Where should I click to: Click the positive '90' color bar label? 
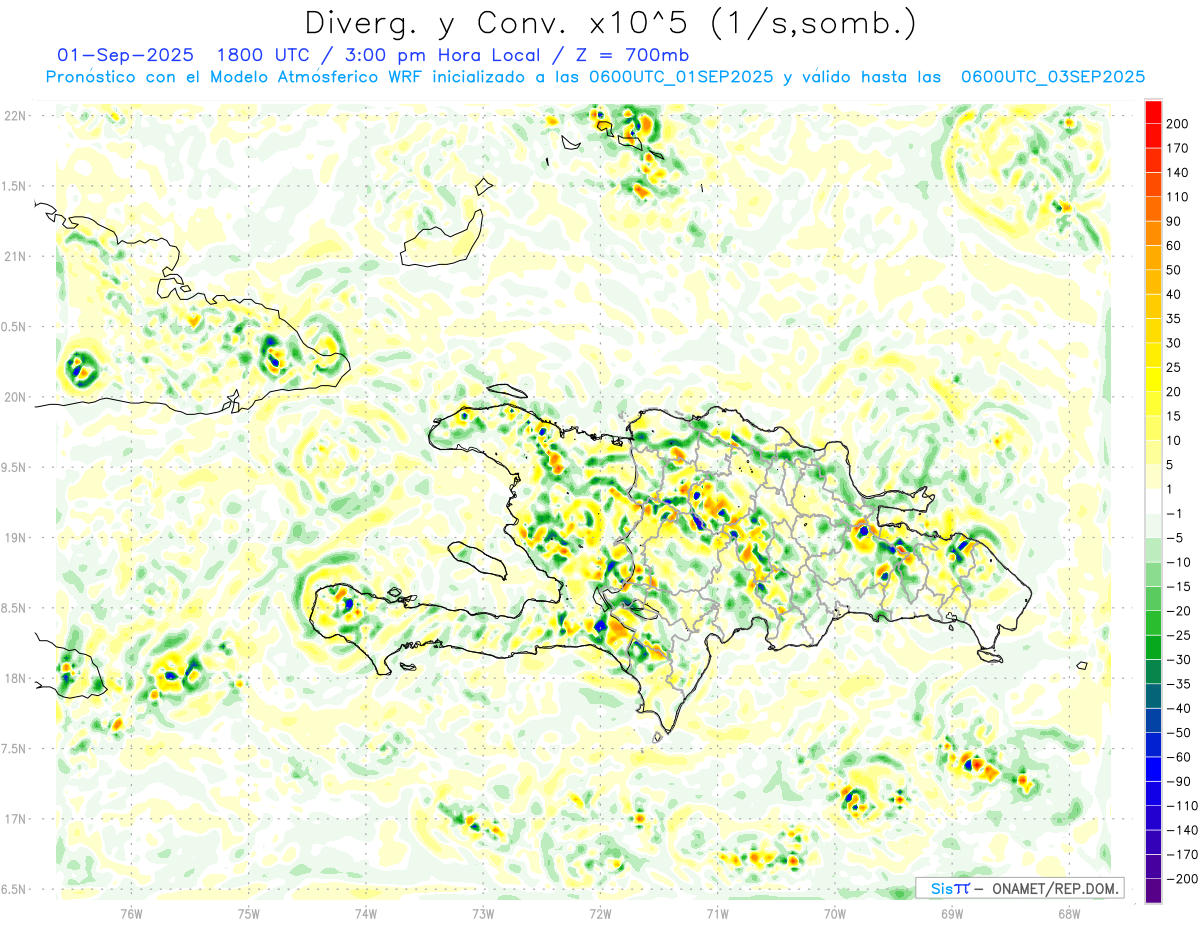click(x=1174, y=221)
